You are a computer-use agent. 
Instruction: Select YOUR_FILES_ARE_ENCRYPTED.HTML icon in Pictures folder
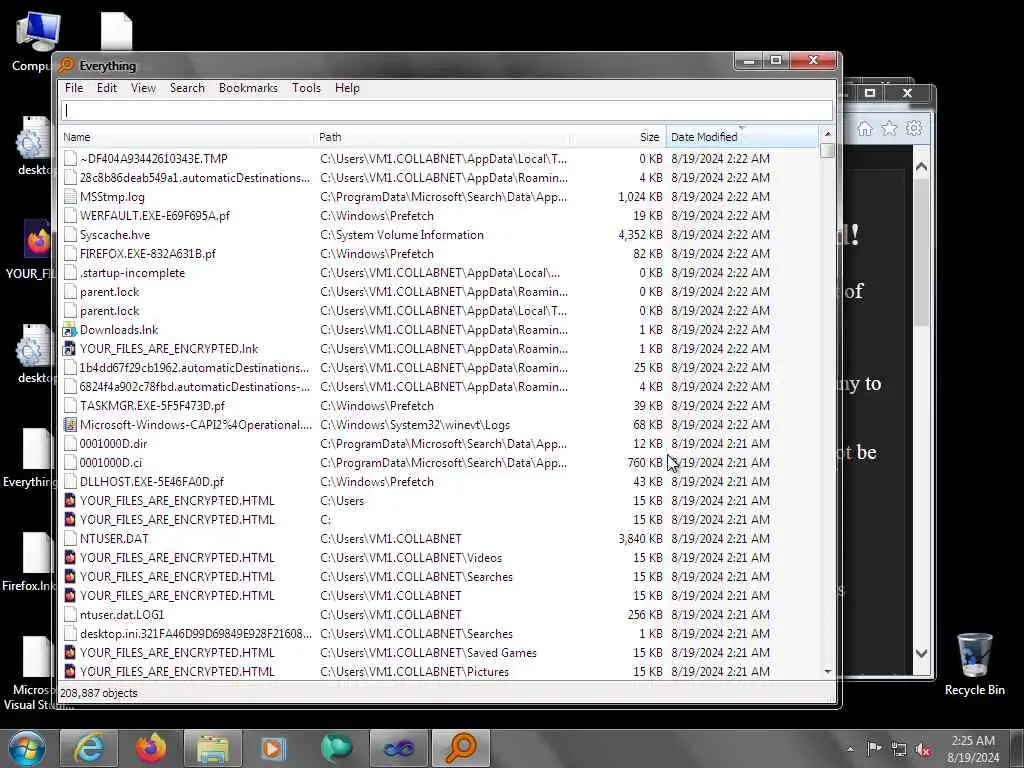[69, 671]
